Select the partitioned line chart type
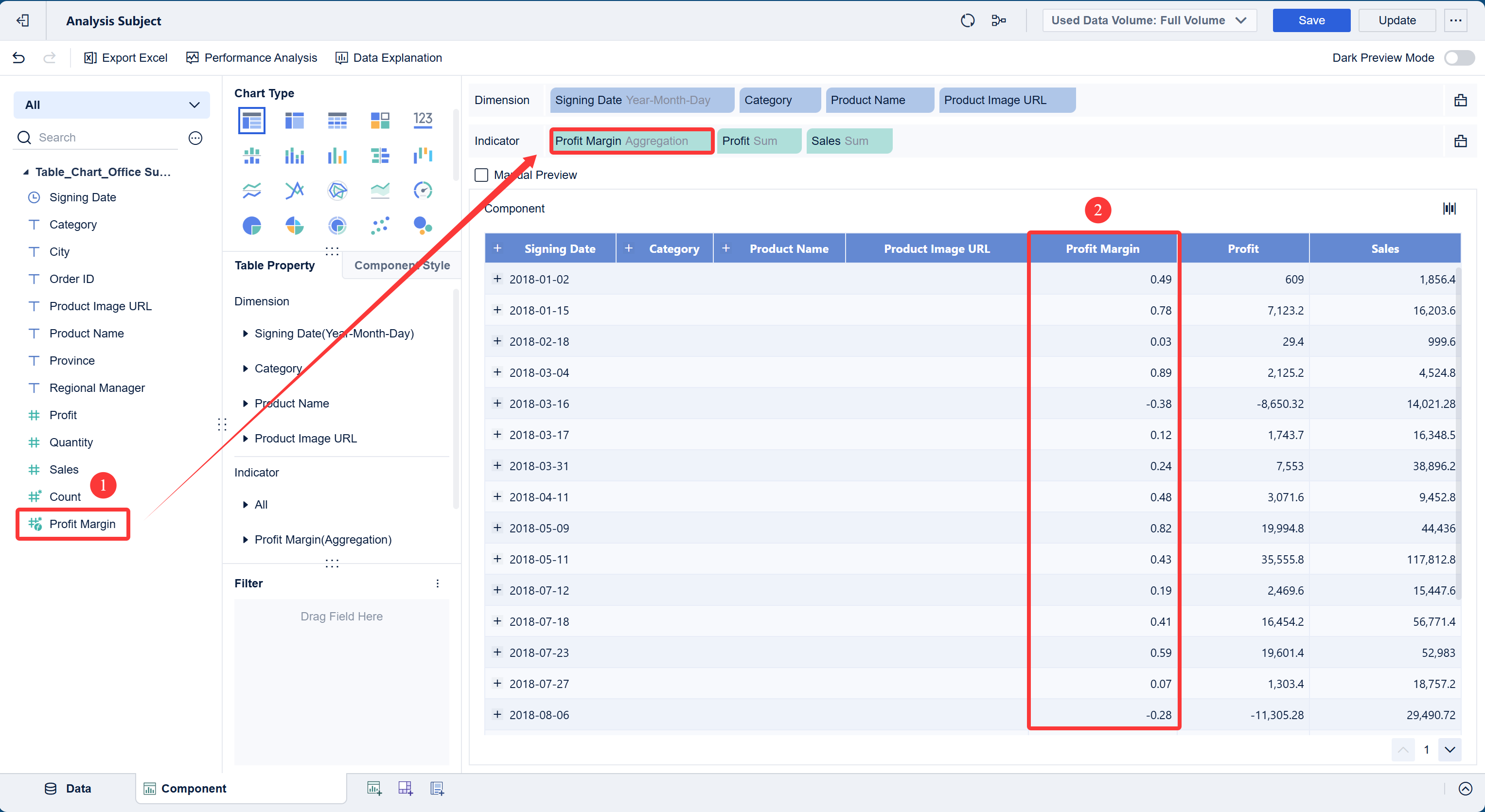Viewport: 1485px width, 812px height. click(252, 190)
